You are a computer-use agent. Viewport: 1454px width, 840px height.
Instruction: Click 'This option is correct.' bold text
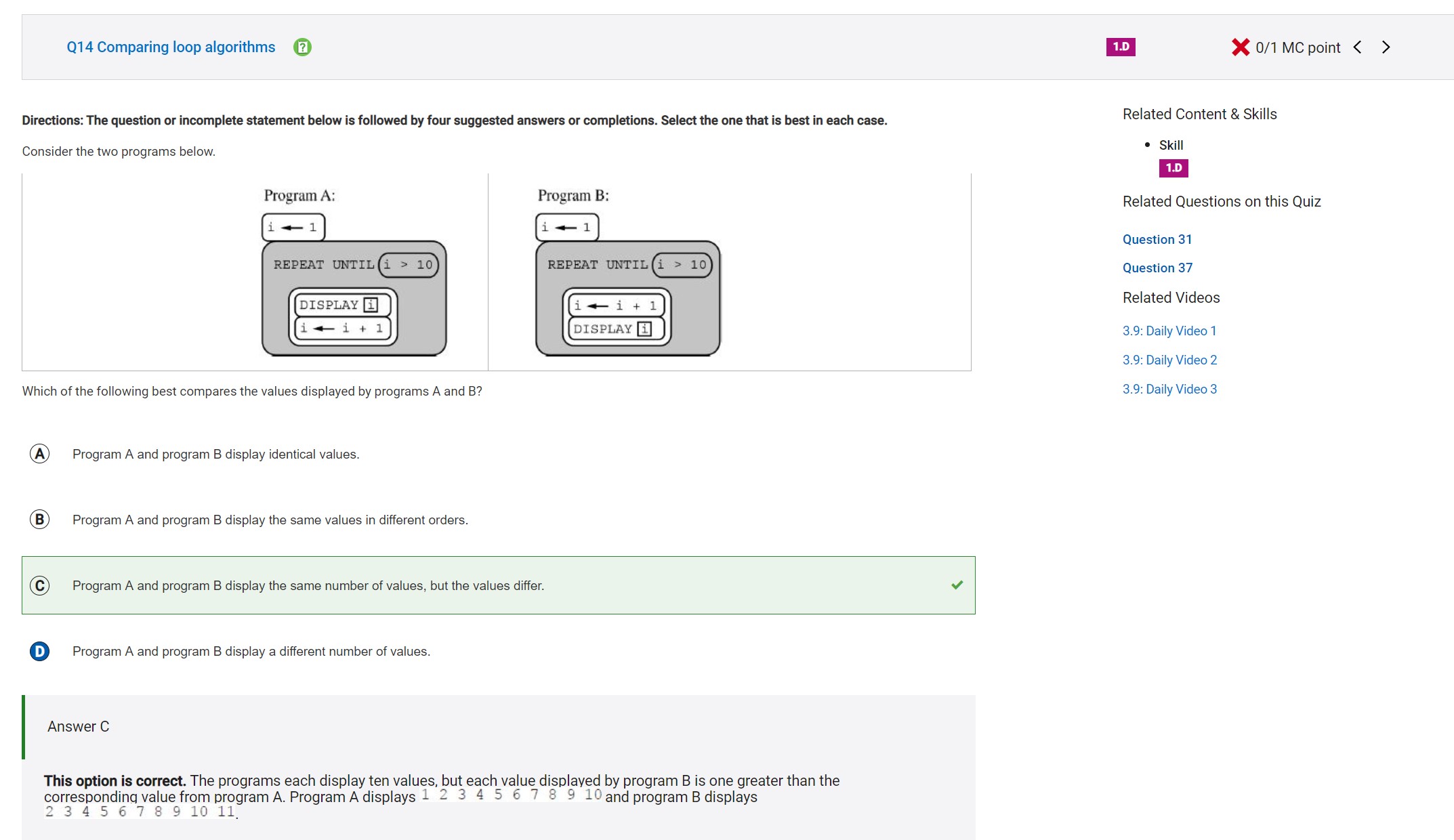(x=115, y=780)
